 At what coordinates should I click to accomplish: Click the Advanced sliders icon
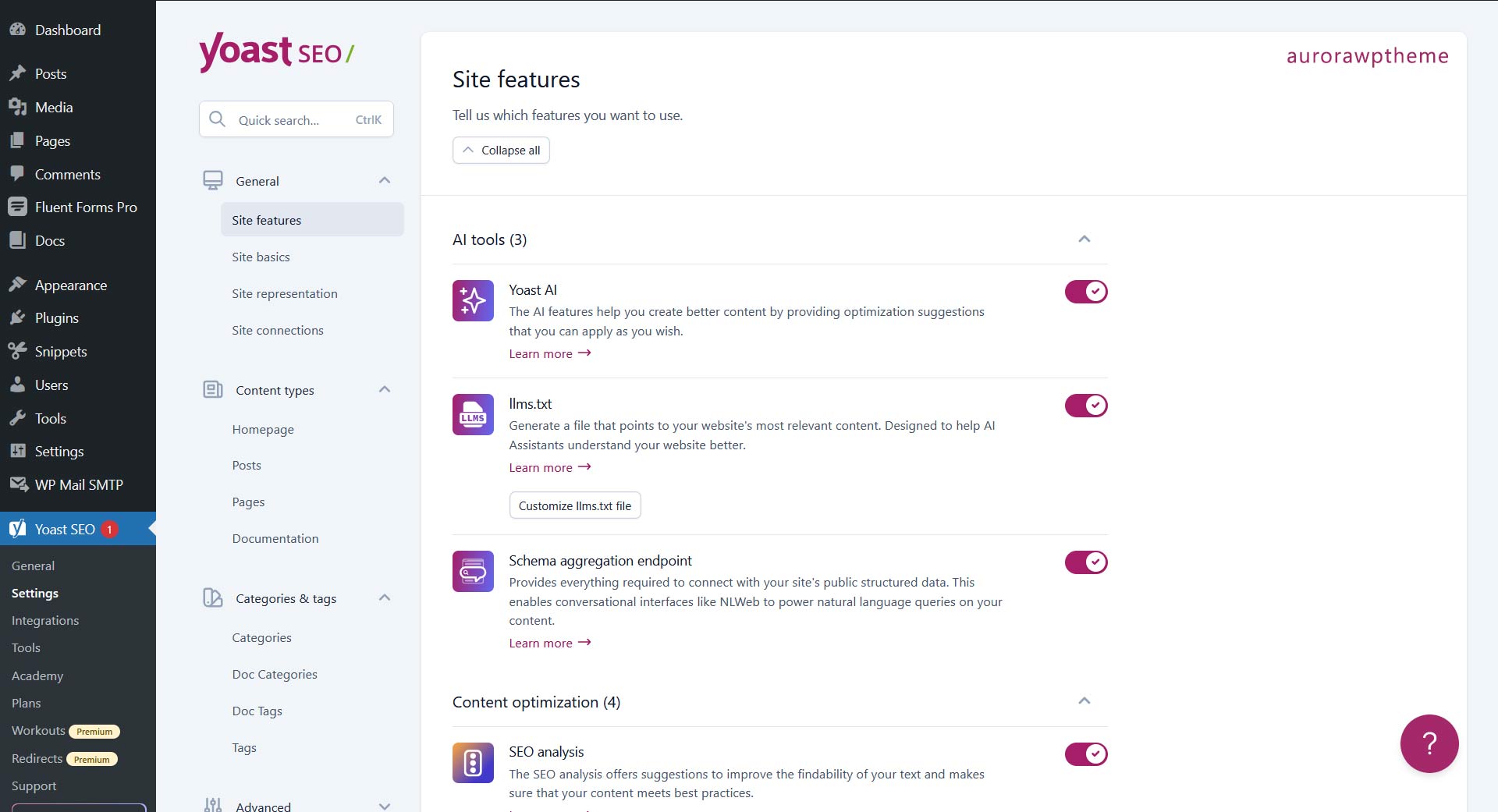point(213,805)
